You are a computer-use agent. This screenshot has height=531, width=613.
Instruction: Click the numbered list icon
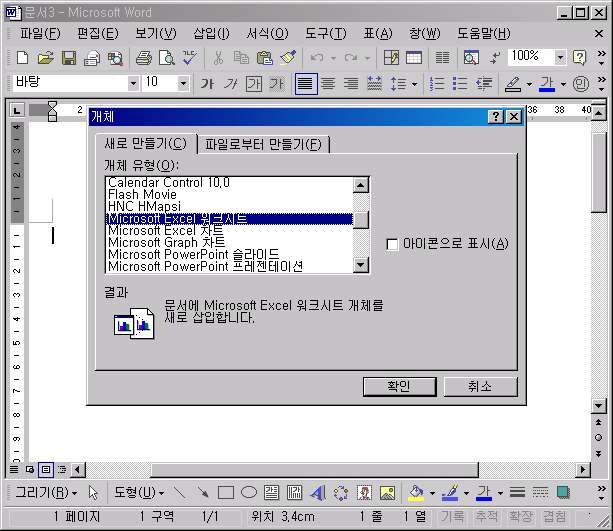pyautogui.click(x=437, y=83)
